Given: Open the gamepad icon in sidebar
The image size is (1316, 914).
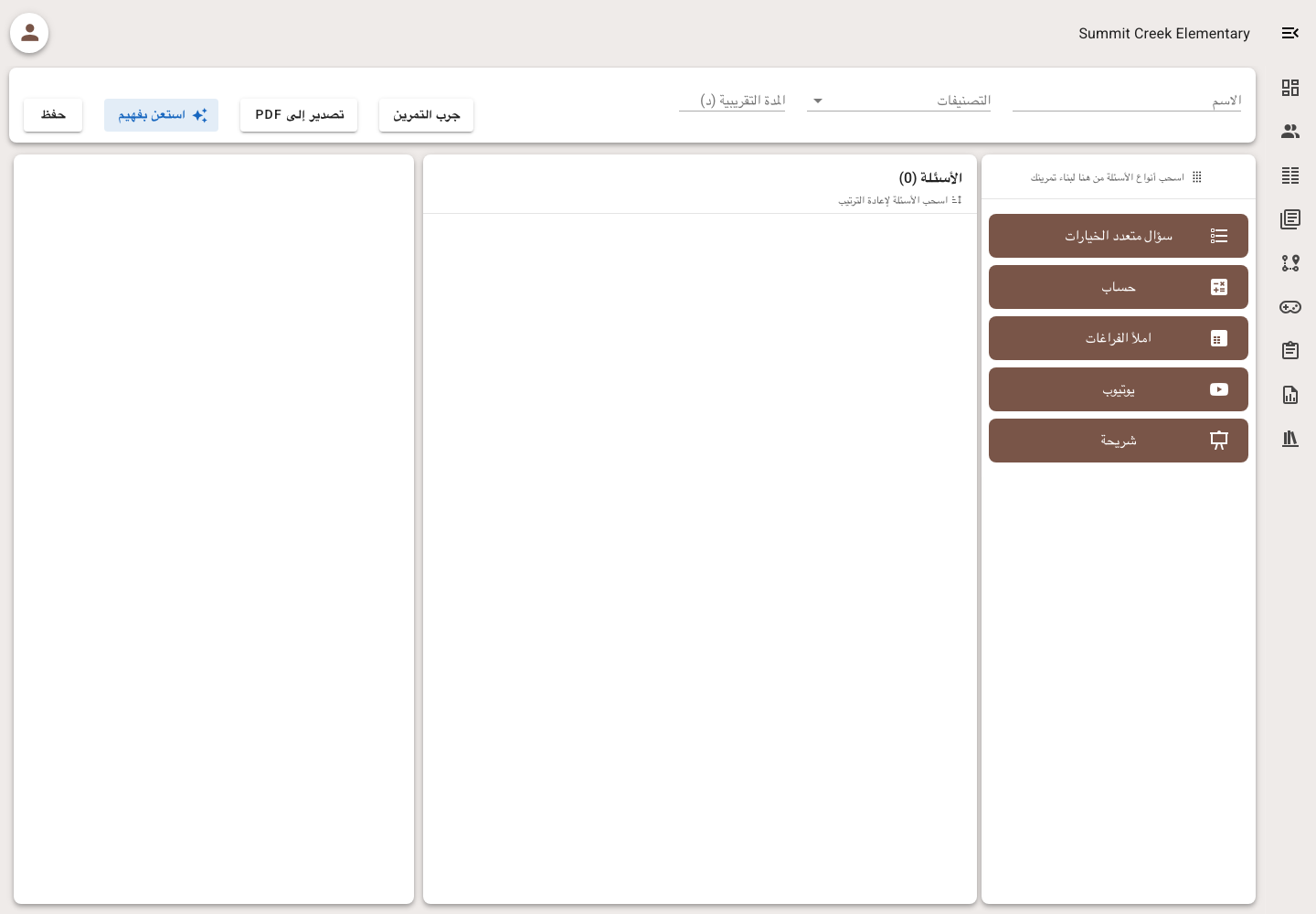Looking at the screenshot, I should point(1290,307).
